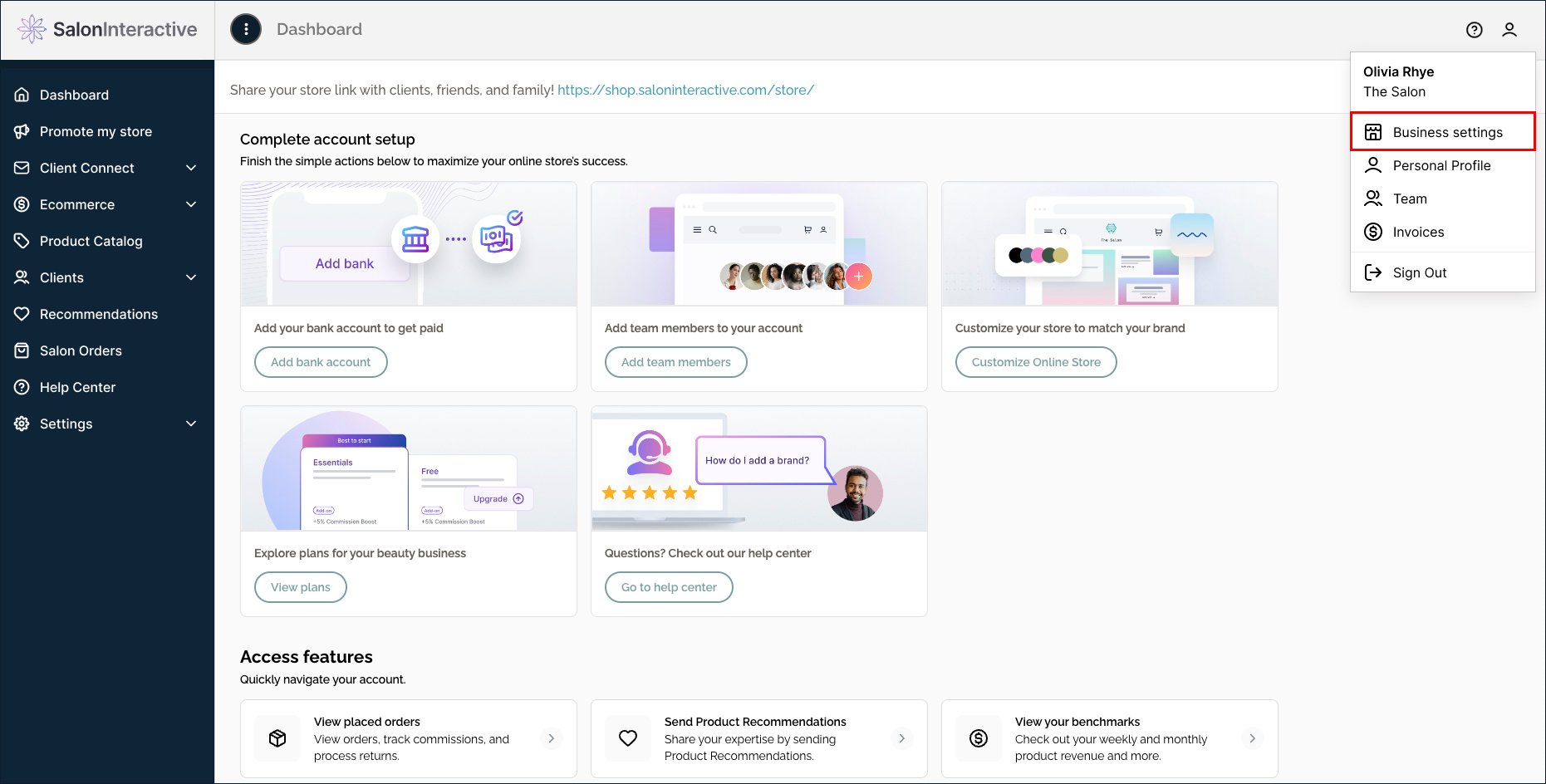The width and height of the screenshot is (1546, 784).
Task: Open the user profile icon menu
Action: coord(1509,30)
